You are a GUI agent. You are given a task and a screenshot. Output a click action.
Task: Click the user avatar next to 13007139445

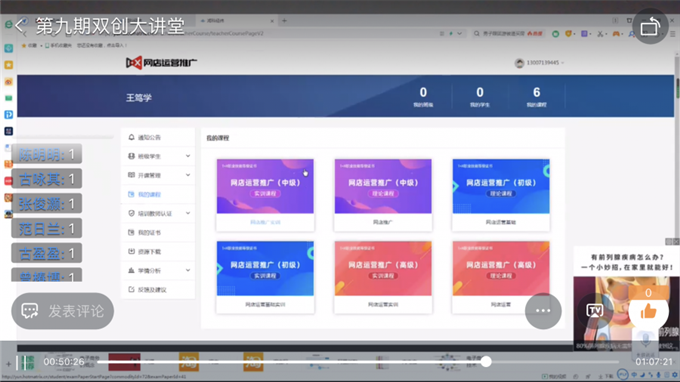(519, 63)
